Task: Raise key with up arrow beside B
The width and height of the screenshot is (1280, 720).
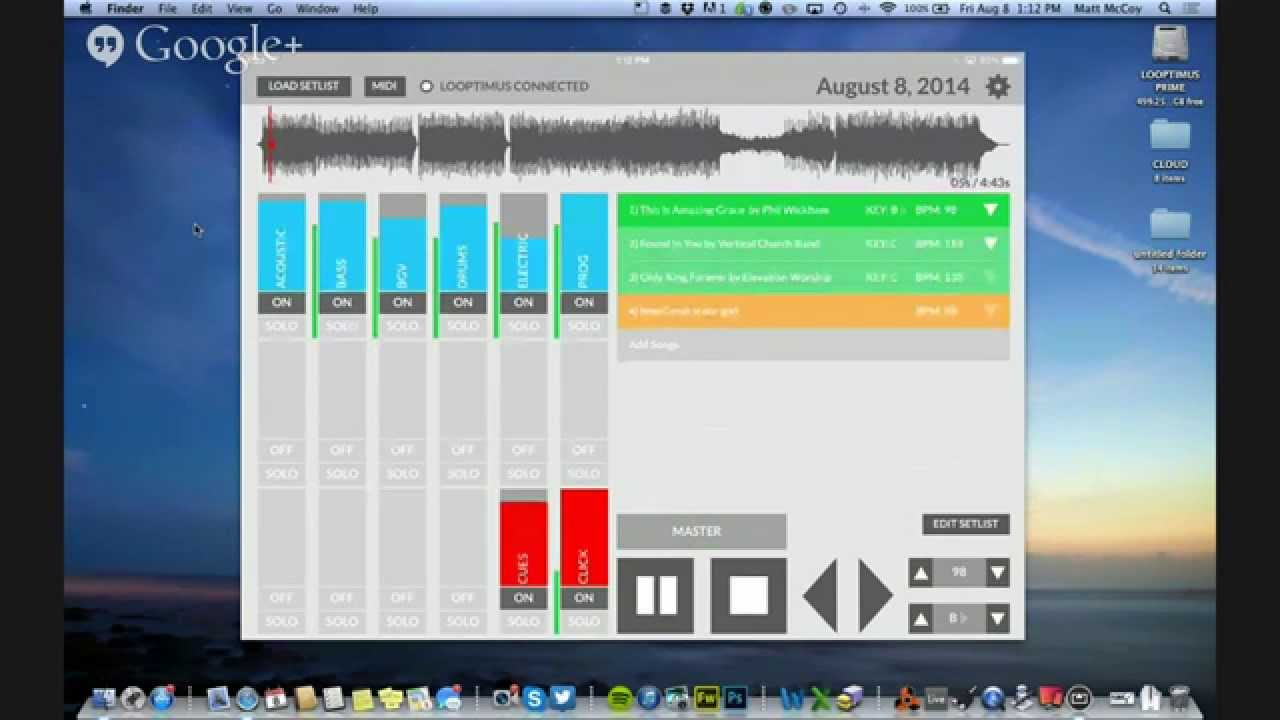Action: pyautogui.click(x=921, y=619)
